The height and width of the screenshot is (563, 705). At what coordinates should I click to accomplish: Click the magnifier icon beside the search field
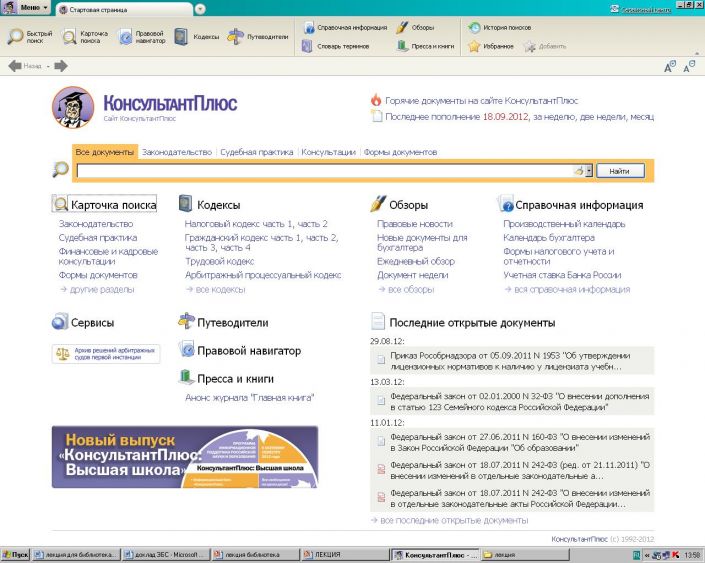(x=60, y=170)
